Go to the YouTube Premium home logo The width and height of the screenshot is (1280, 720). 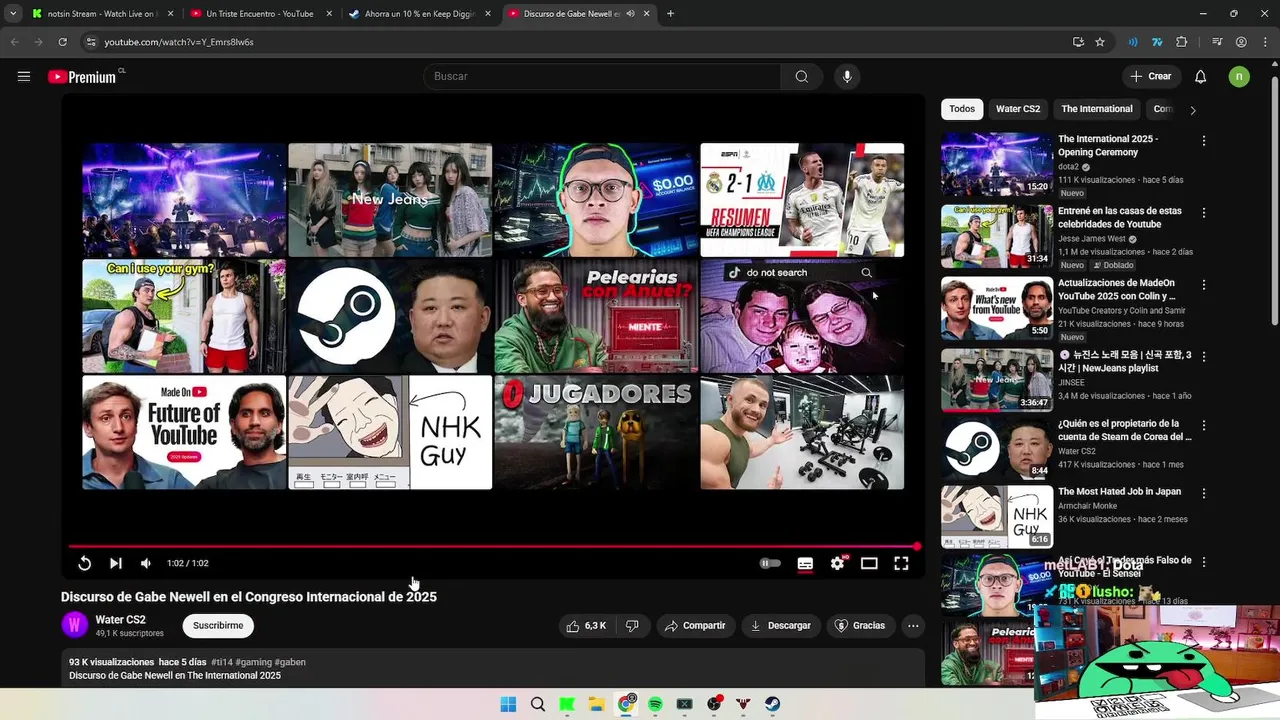click(x=82, y=77)
